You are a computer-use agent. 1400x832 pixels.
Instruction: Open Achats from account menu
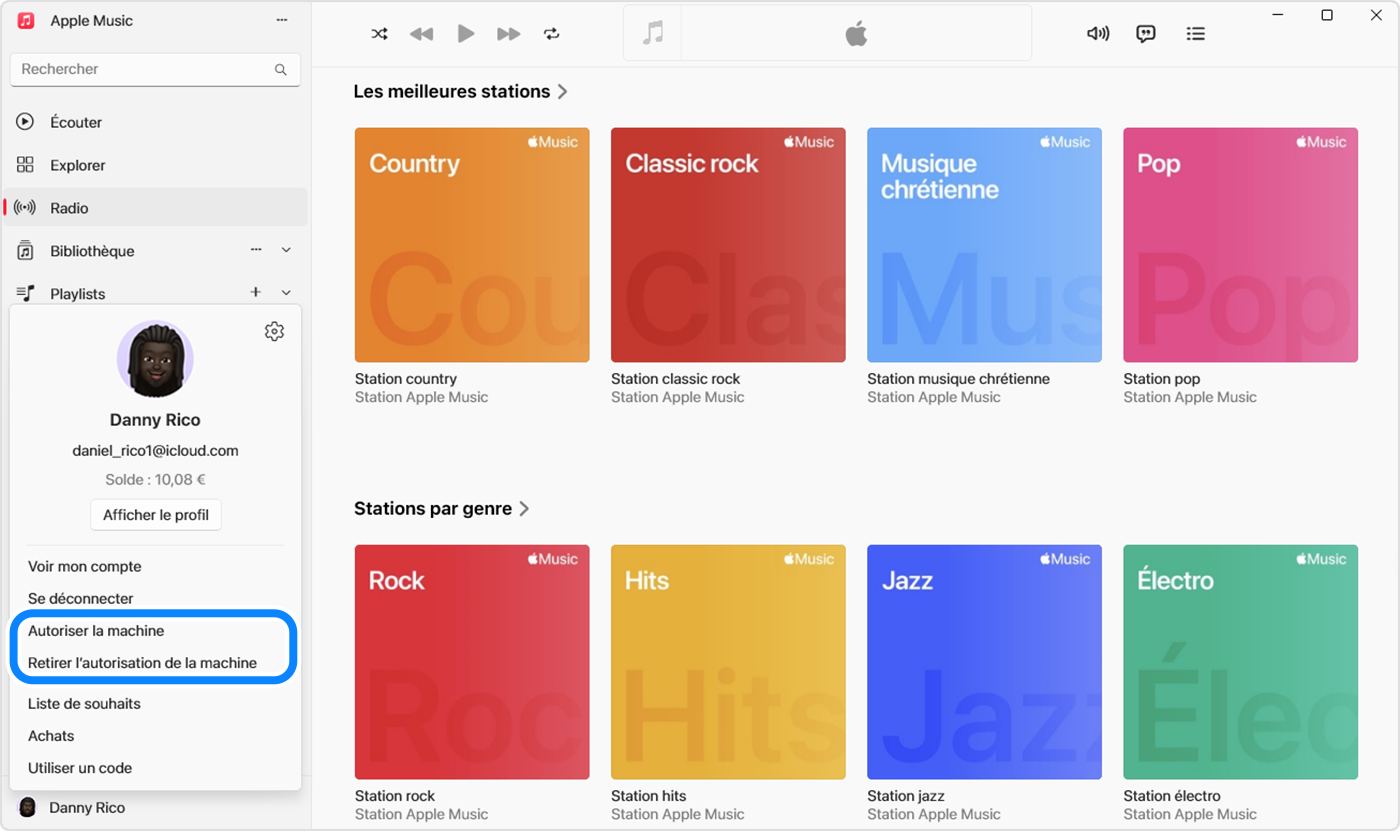[x=51, y=736]
